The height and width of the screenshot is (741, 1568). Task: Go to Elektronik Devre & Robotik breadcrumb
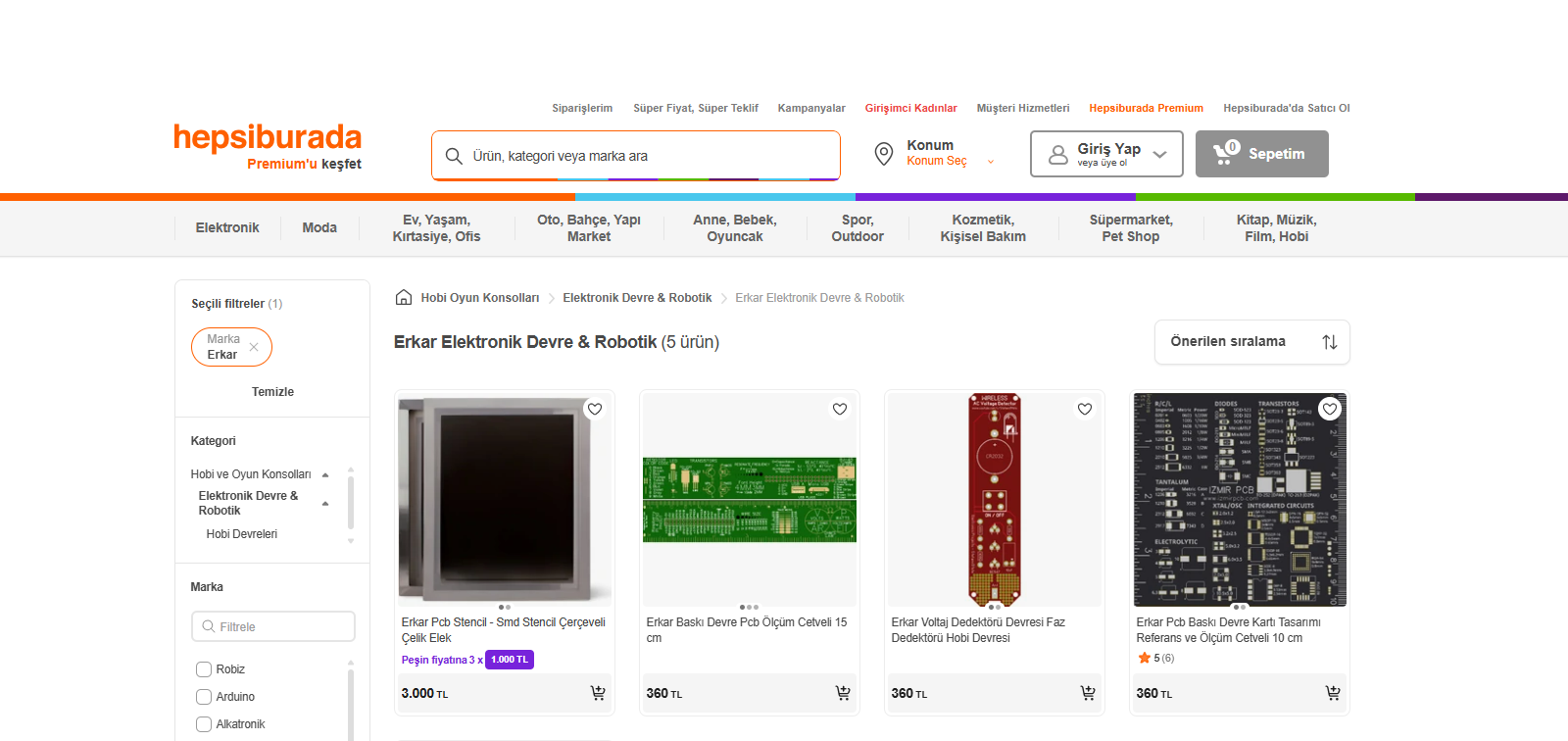pyautogui.click(x=637, y=298)
